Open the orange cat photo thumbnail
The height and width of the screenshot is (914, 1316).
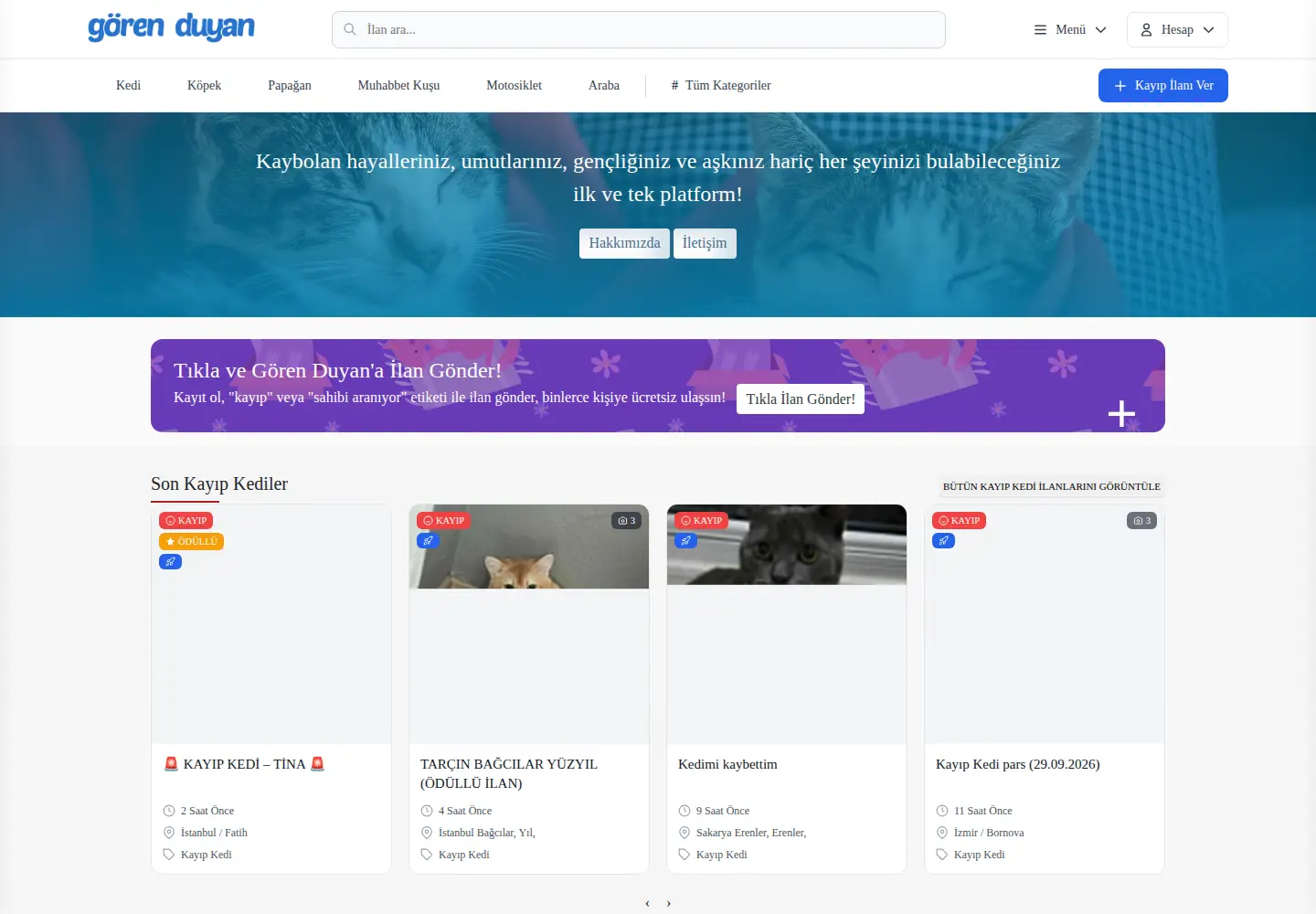point(529,547)
